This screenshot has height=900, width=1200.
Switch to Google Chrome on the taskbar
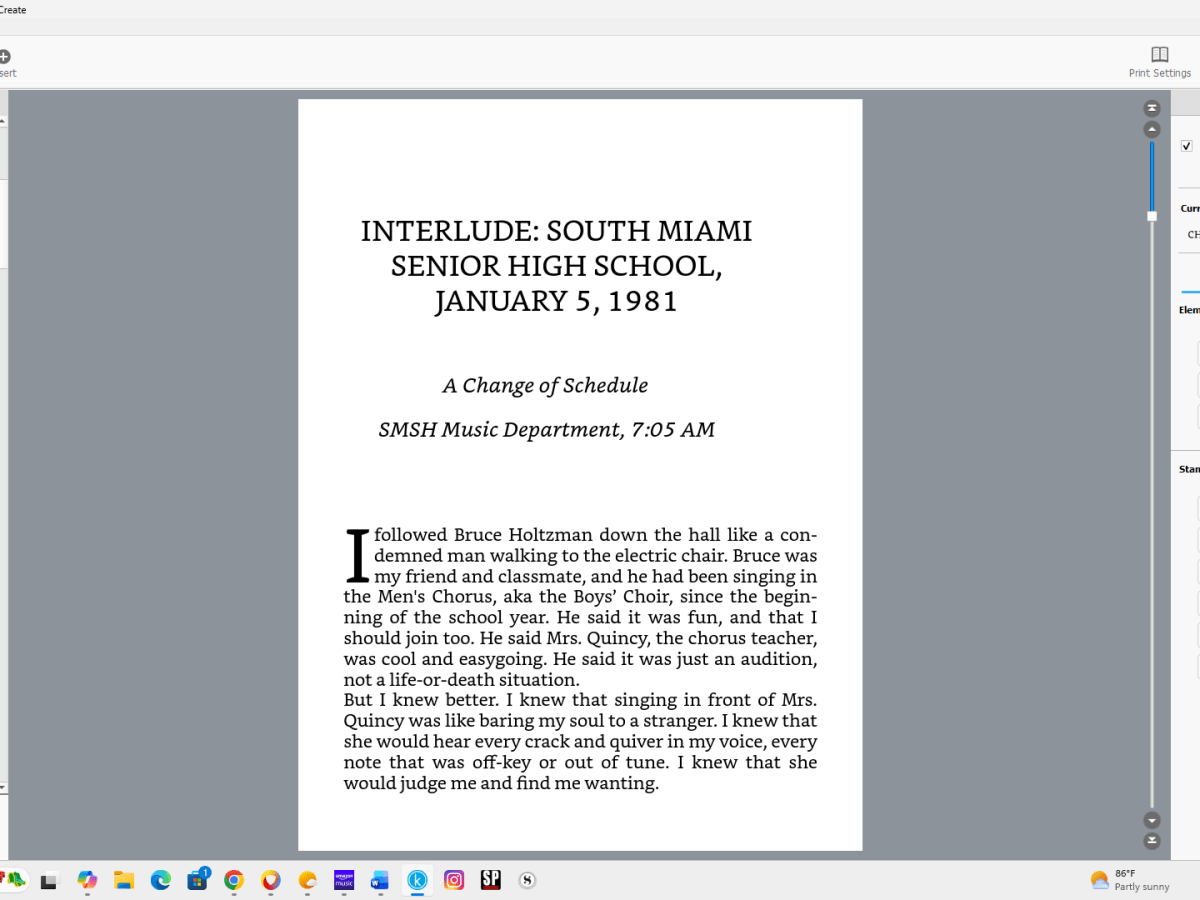point(234,880)
